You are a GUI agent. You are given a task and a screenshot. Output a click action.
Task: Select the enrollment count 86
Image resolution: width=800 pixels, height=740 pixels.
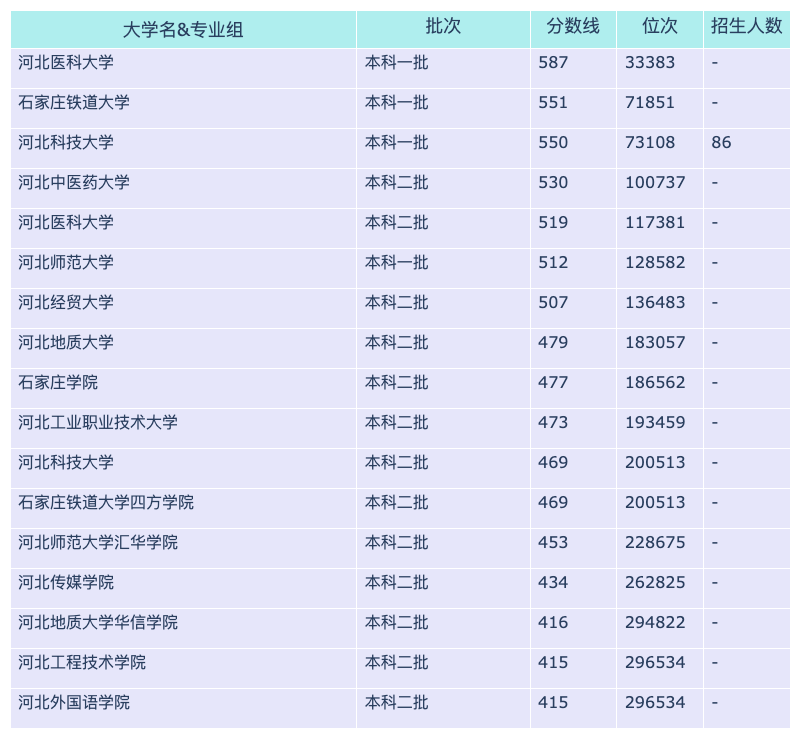(721, 142)
